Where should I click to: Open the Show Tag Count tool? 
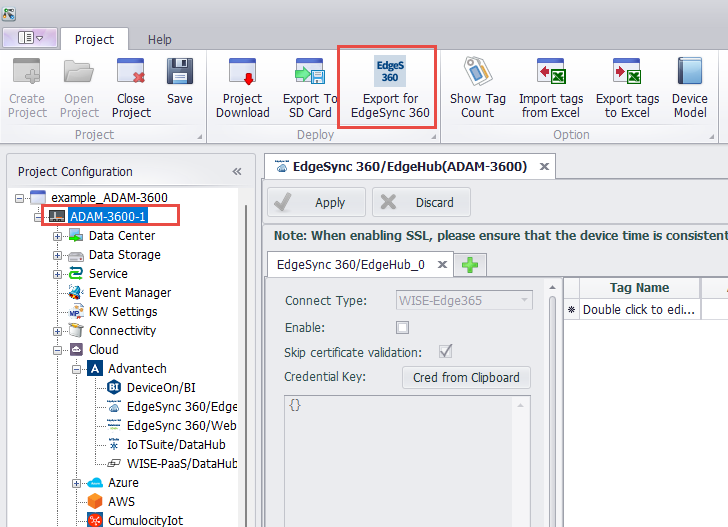pos(477,72)
